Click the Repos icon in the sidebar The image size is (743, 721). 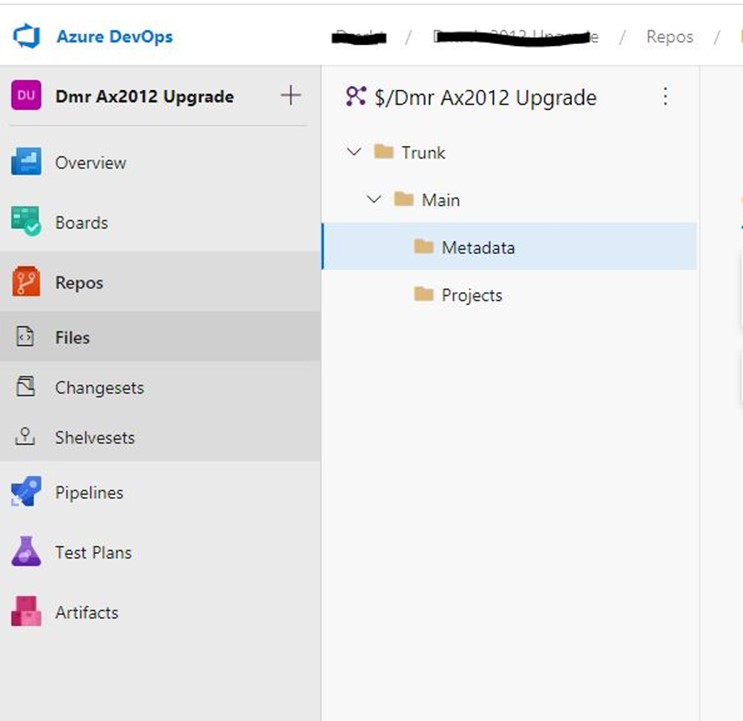coord(26,281)
